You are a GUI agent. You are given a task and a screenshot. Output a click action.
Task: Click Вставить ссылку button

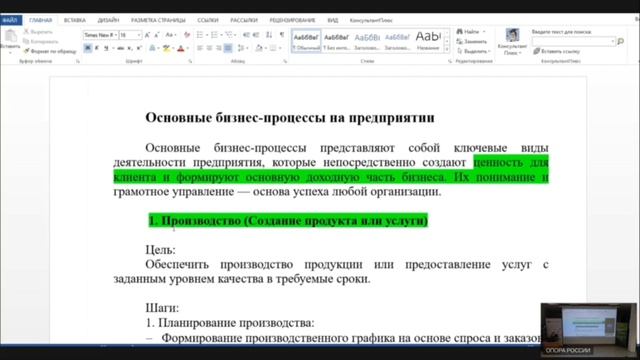[x=557, y=51]
